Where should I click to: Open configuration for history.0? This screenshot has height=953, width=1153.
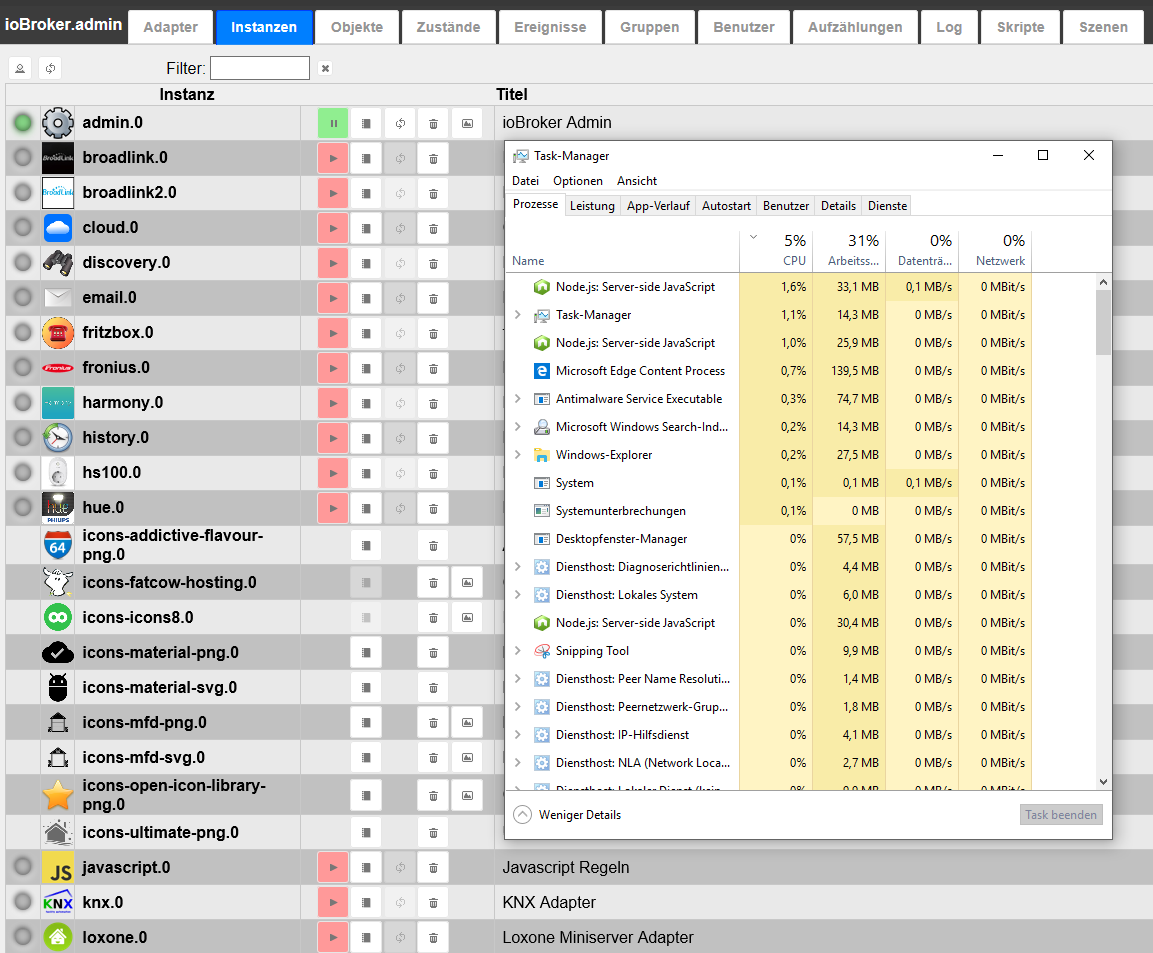point(366,438)
